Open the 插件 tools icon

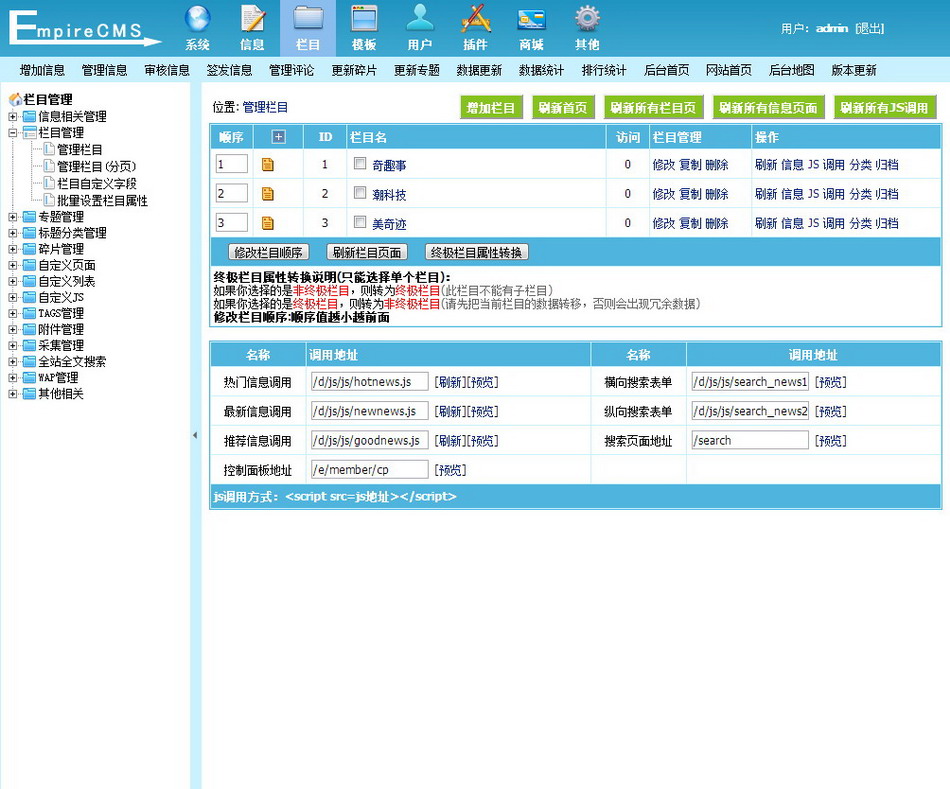476,19
